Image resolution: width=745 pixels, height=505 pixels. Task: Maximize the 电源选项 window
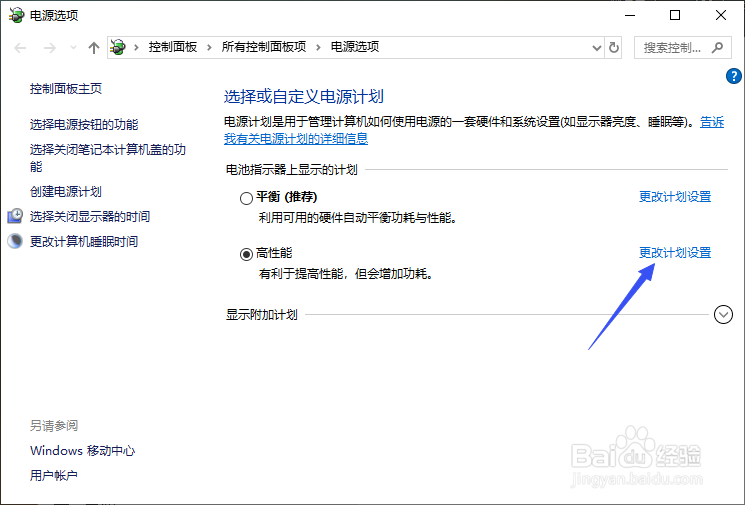(675, 15)
